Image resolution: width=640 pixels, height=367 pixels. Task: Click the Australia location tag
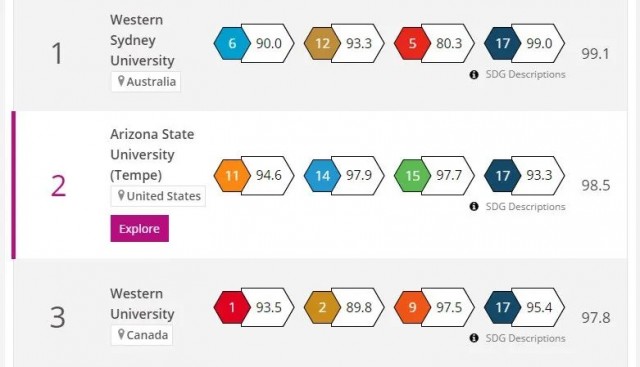point(146,82)
